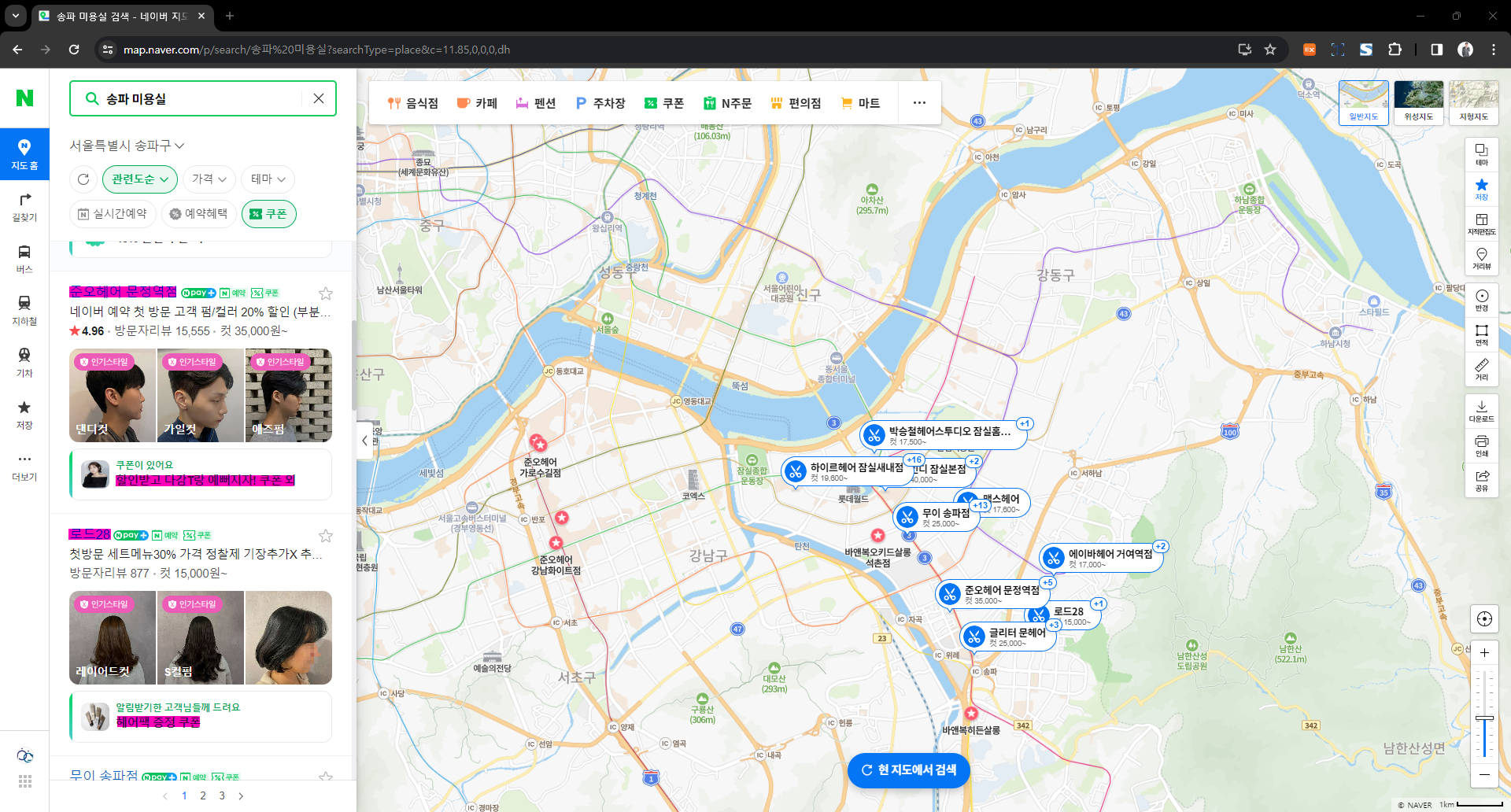Image resolution: width=1511 pixels, height=812 pixels.
Task: Select the 버스 bus icon in sidebar
Action: click(24, 259)
